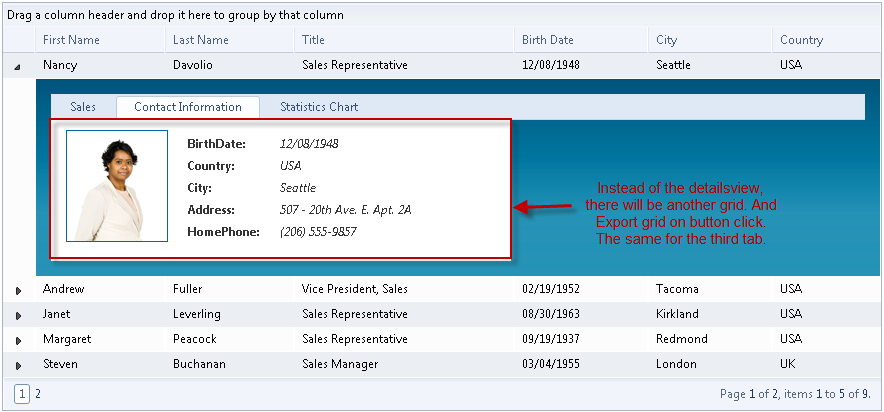
Task: Expand Janet Leverling's row details
Action: [x=18, y=315]
